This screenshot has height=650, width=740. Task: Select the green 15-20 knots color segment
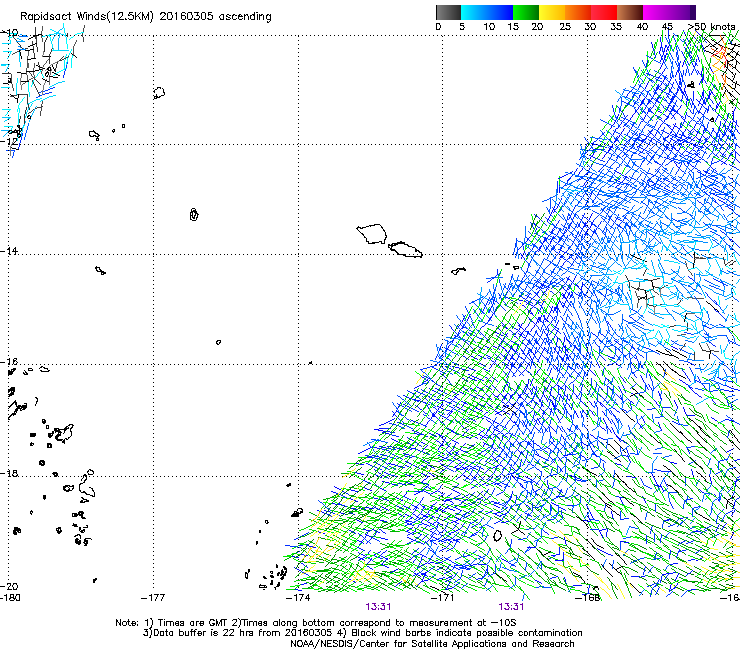526,12
